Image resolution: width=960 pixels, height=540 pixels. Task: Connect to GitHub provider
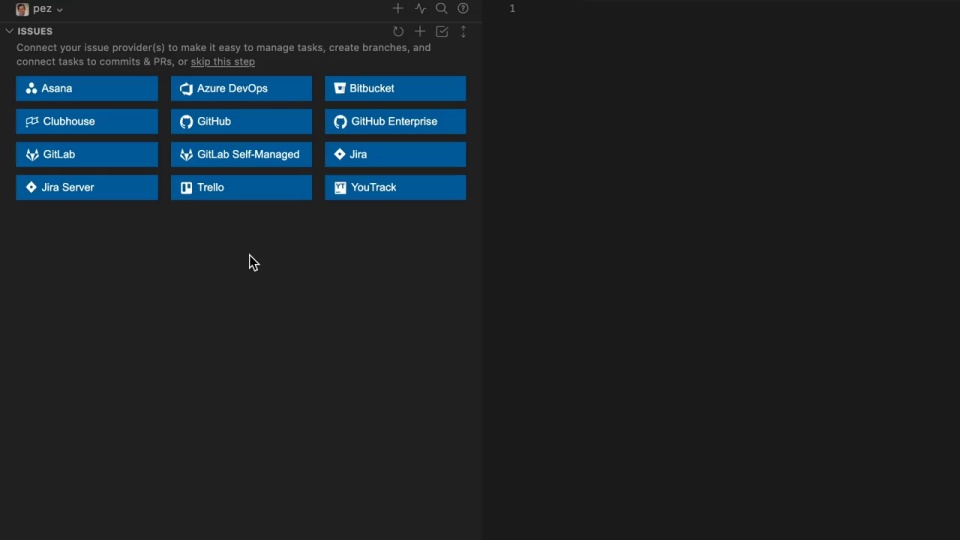point(241,121)
